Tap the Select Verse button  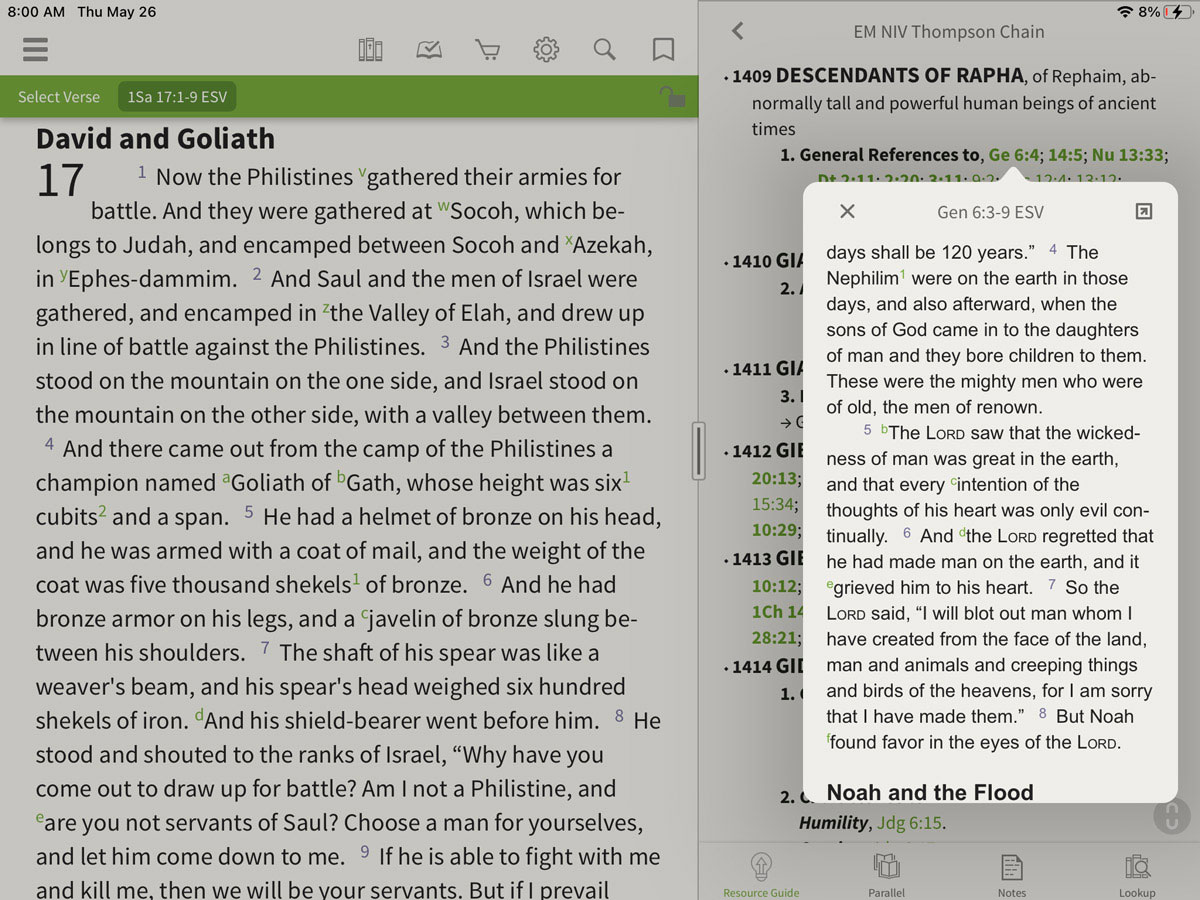click(x=59, y=97)
